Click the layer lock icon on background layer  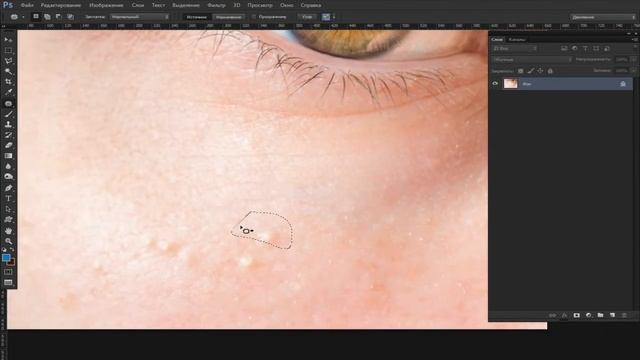click(x=623, y=84)
